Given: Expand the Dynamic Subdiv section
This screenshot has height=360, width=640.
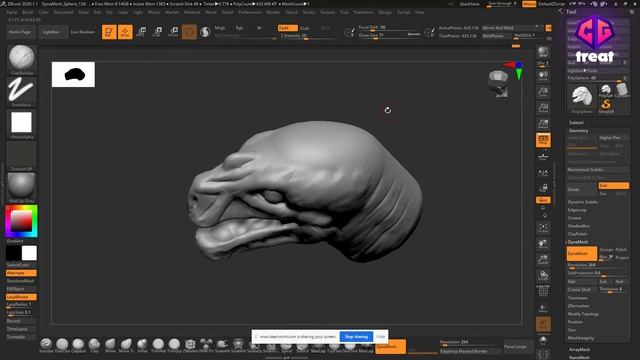Looking at the screenshot, I should 582,202.
